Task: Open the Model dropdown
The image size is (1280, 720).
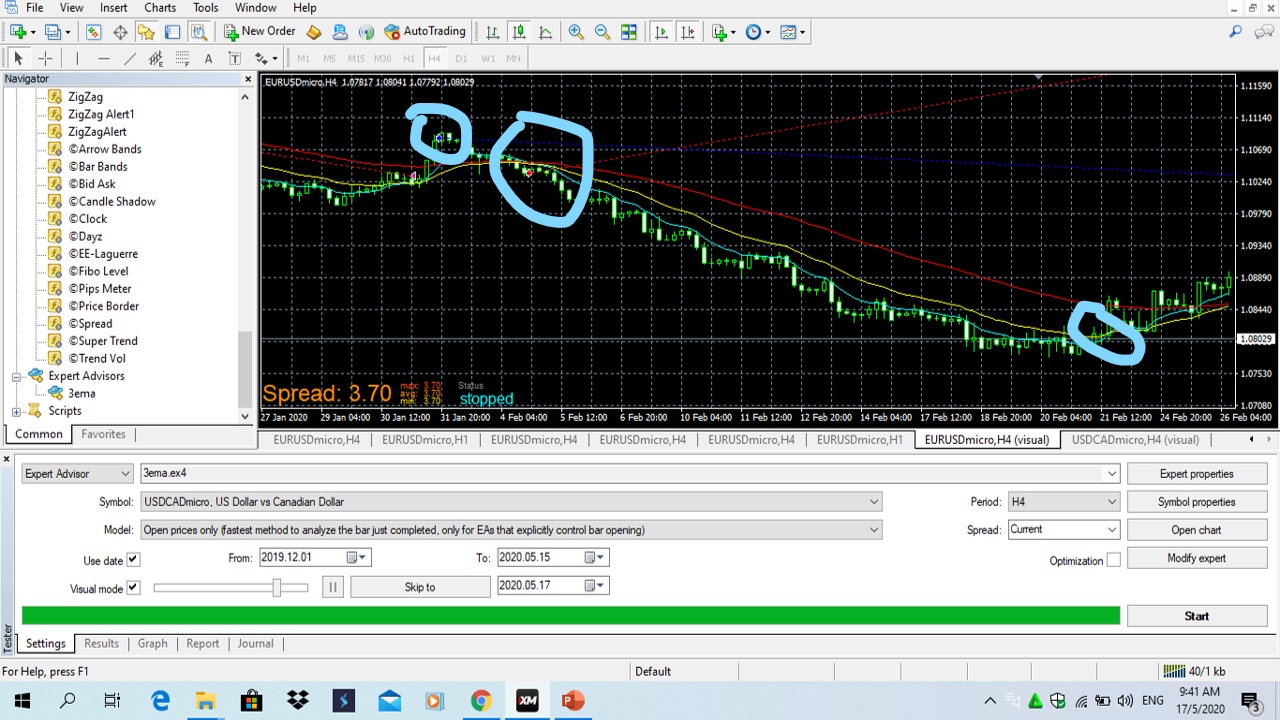Action: (874, 530)
